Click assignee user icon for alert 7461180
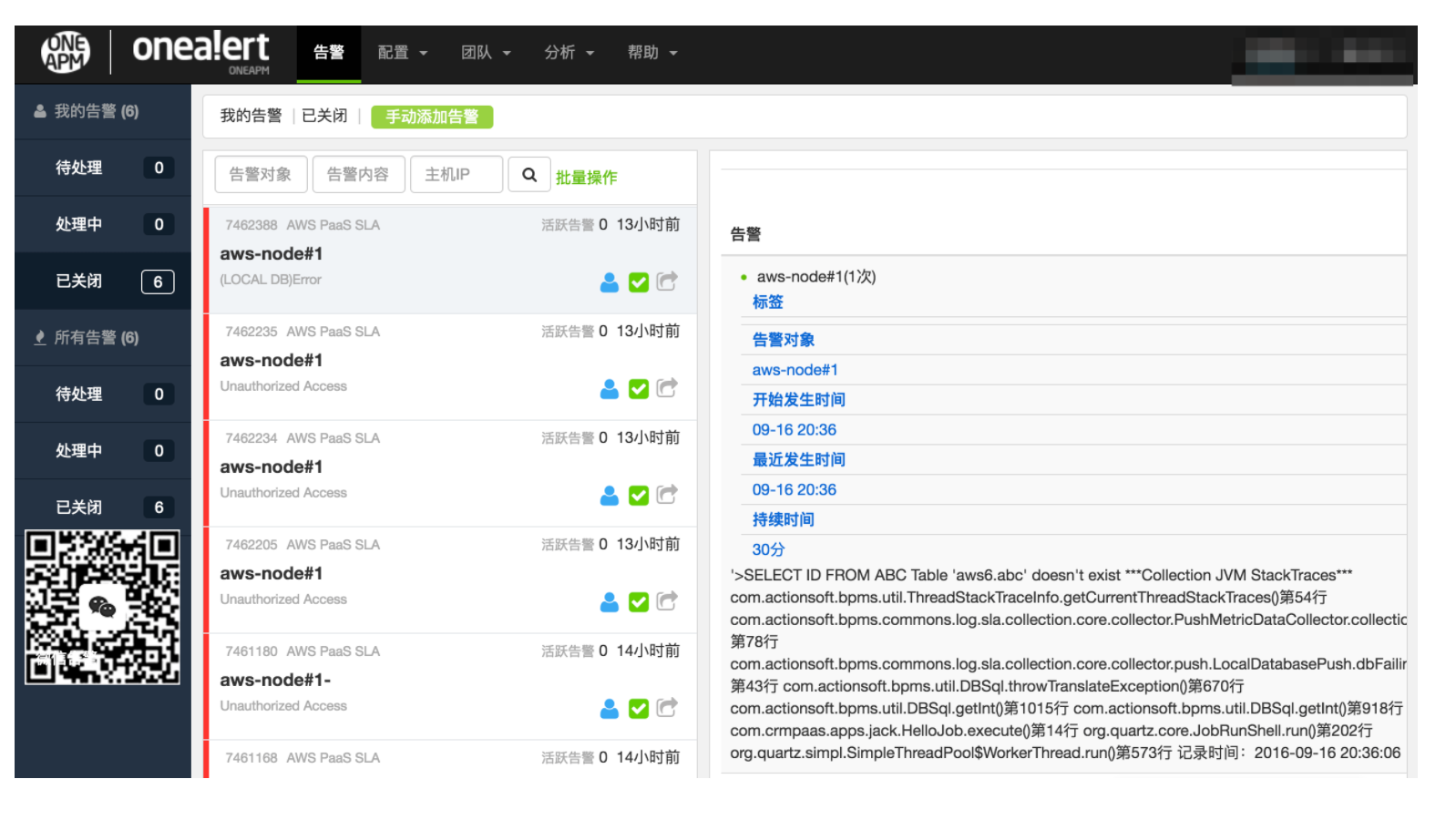The width and height of the screenshot is (1456, 820). [610, 709]
